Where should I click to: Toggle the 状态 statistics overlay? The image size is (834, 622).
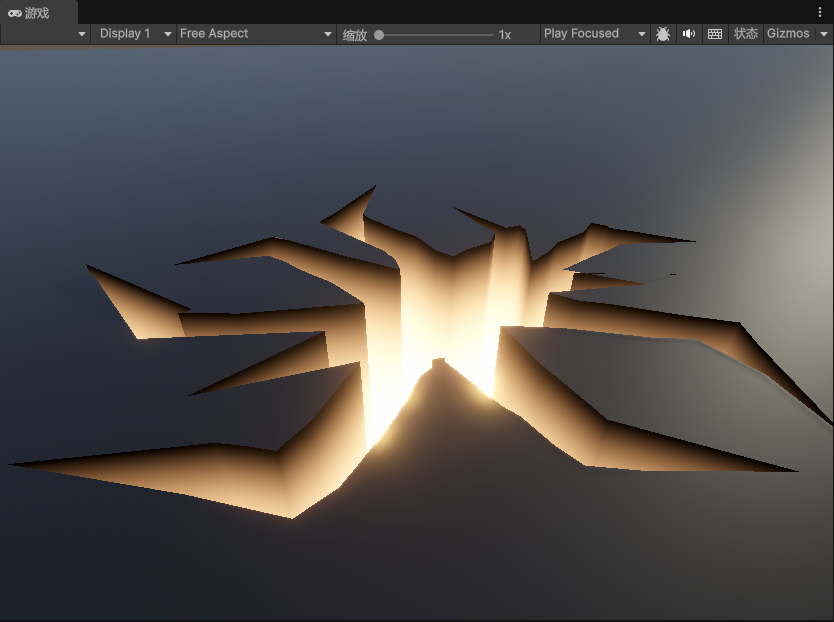click(746, 33)
